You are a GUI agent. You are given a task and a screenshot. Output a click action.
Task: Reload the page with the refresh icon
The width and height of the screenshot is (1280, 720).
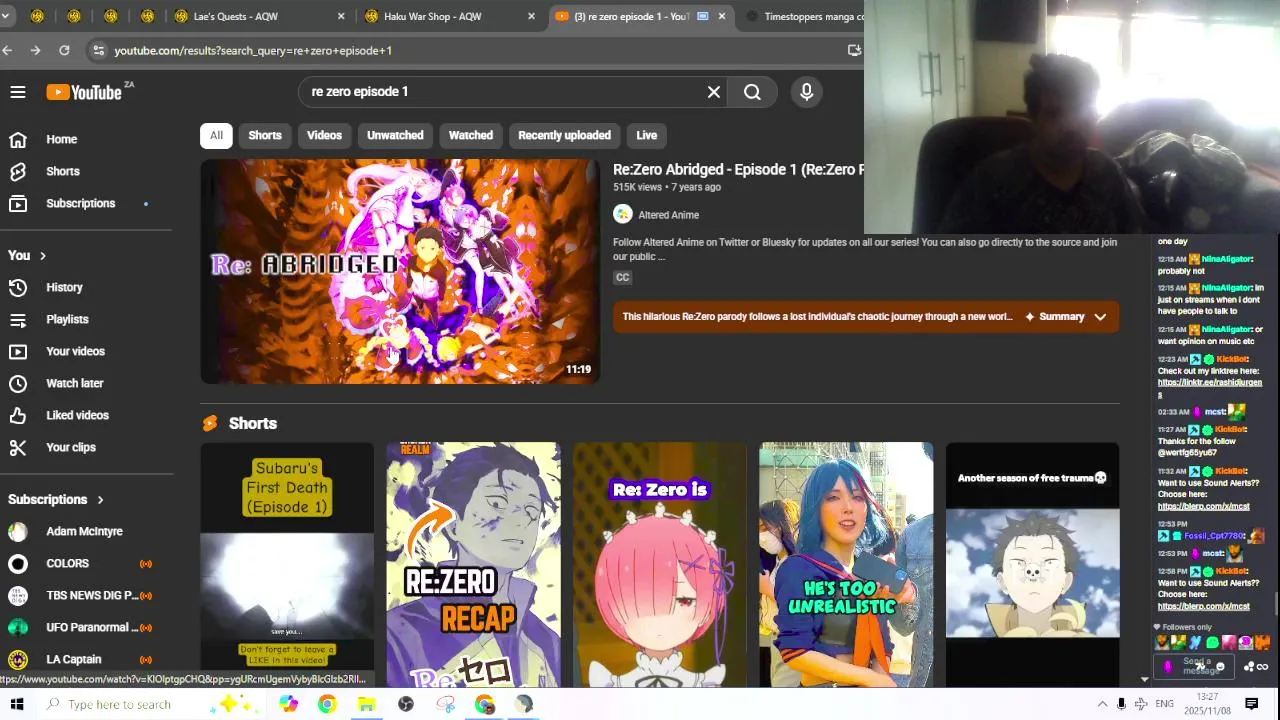click(64, 50)
